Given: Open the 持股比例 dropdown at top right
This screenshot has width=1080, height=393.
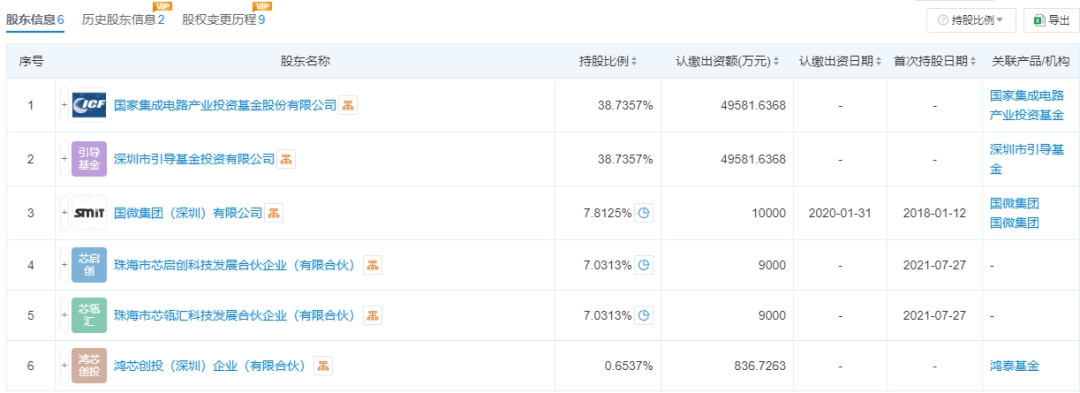Looking at the screenshot, I should 971,21.
